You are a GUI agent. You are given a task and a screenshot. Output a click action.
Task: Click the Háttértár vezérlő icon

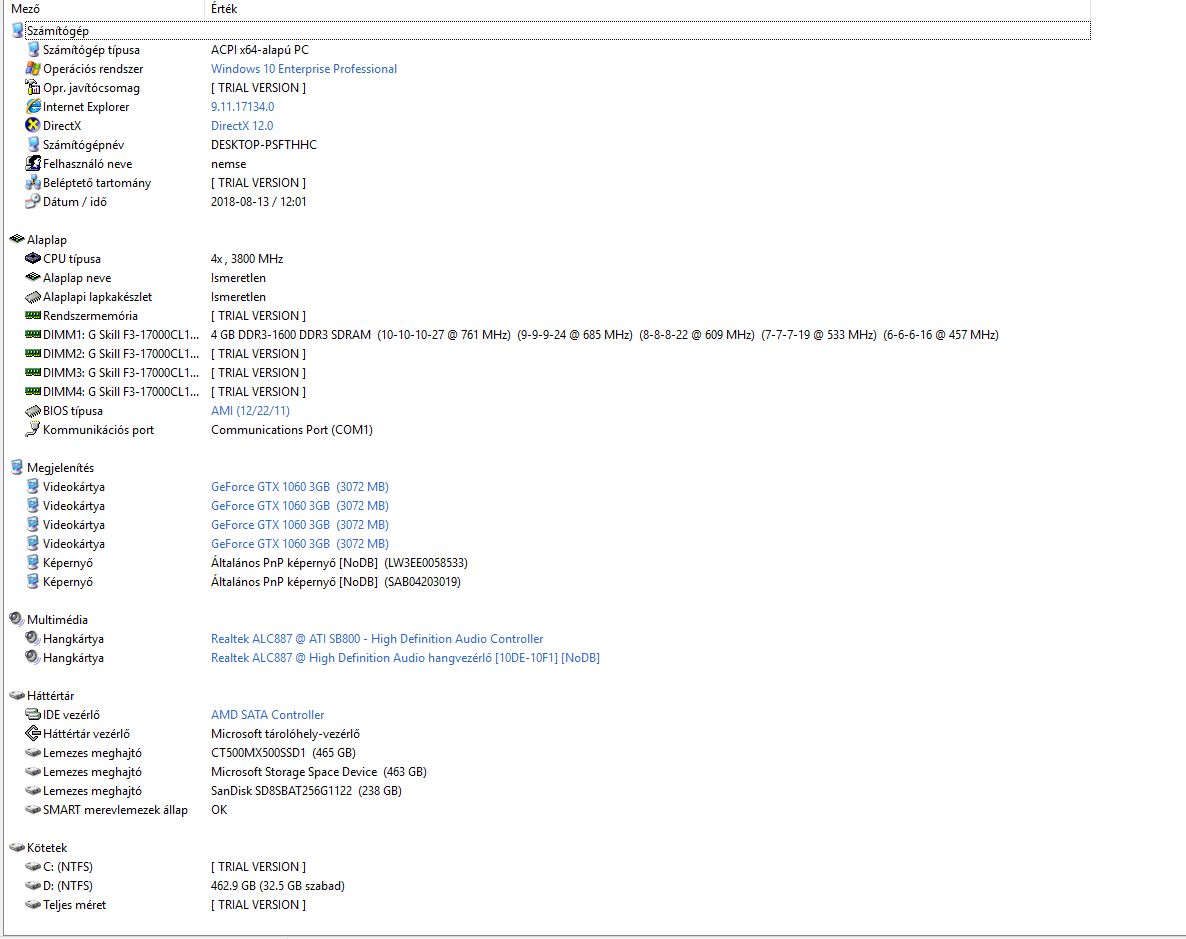[x=33, y=733]
